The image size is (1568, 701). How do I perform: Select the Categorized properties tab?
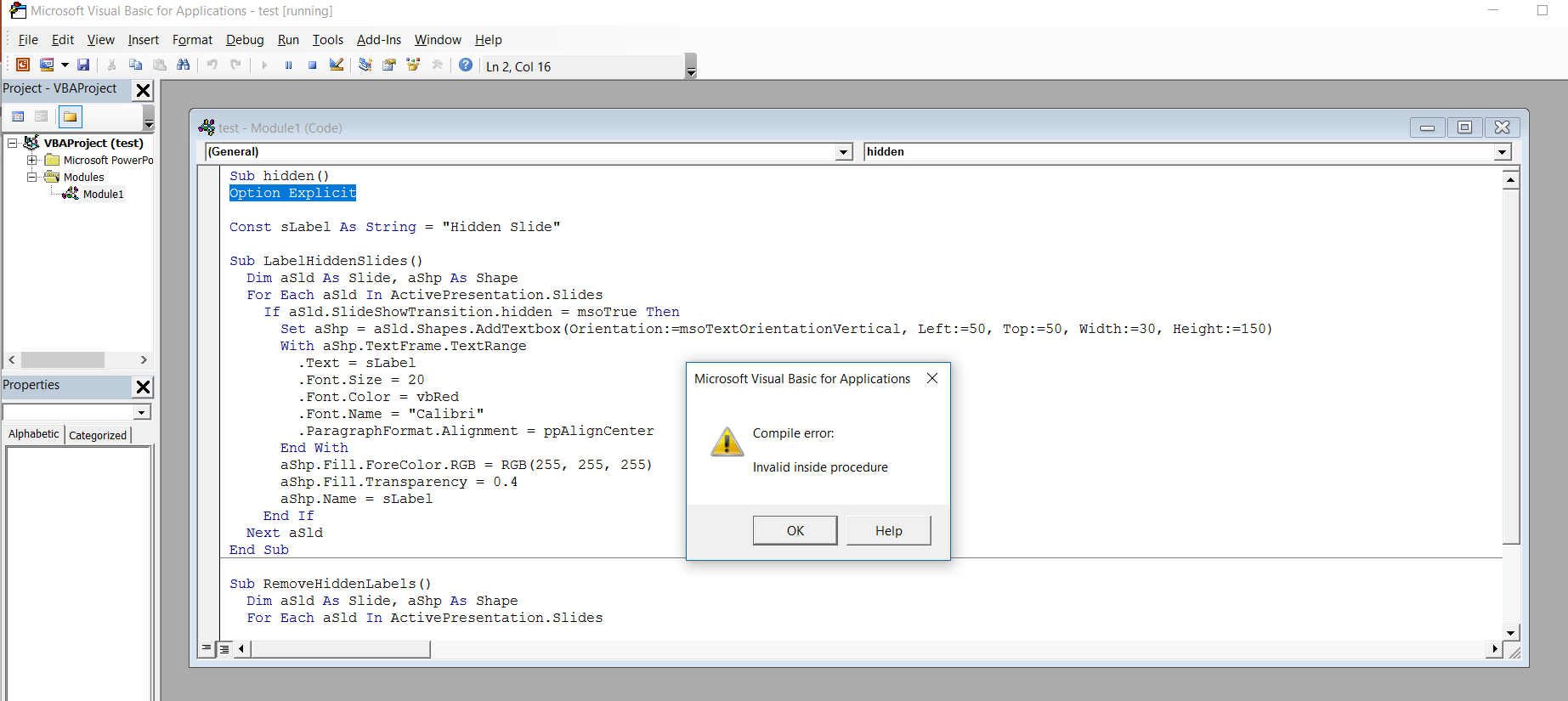coord(98,435)
